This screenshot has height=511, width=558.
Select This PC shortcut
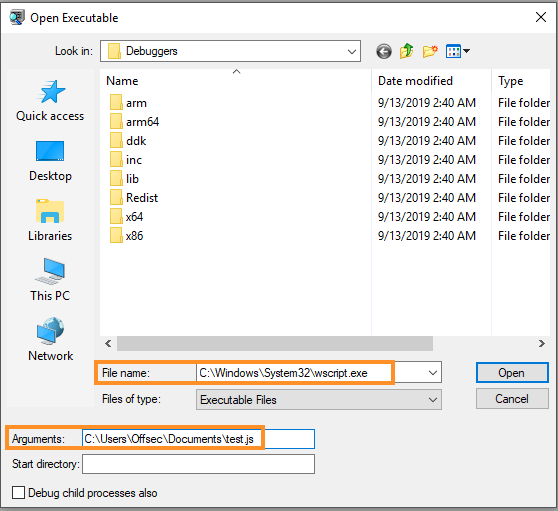click(50, 280)
